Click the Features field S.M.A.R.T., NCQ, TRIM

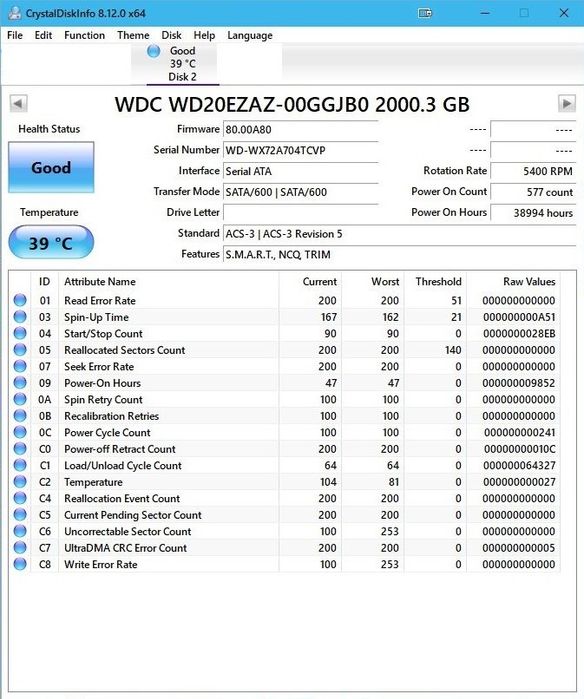click(x=399, y=255)
